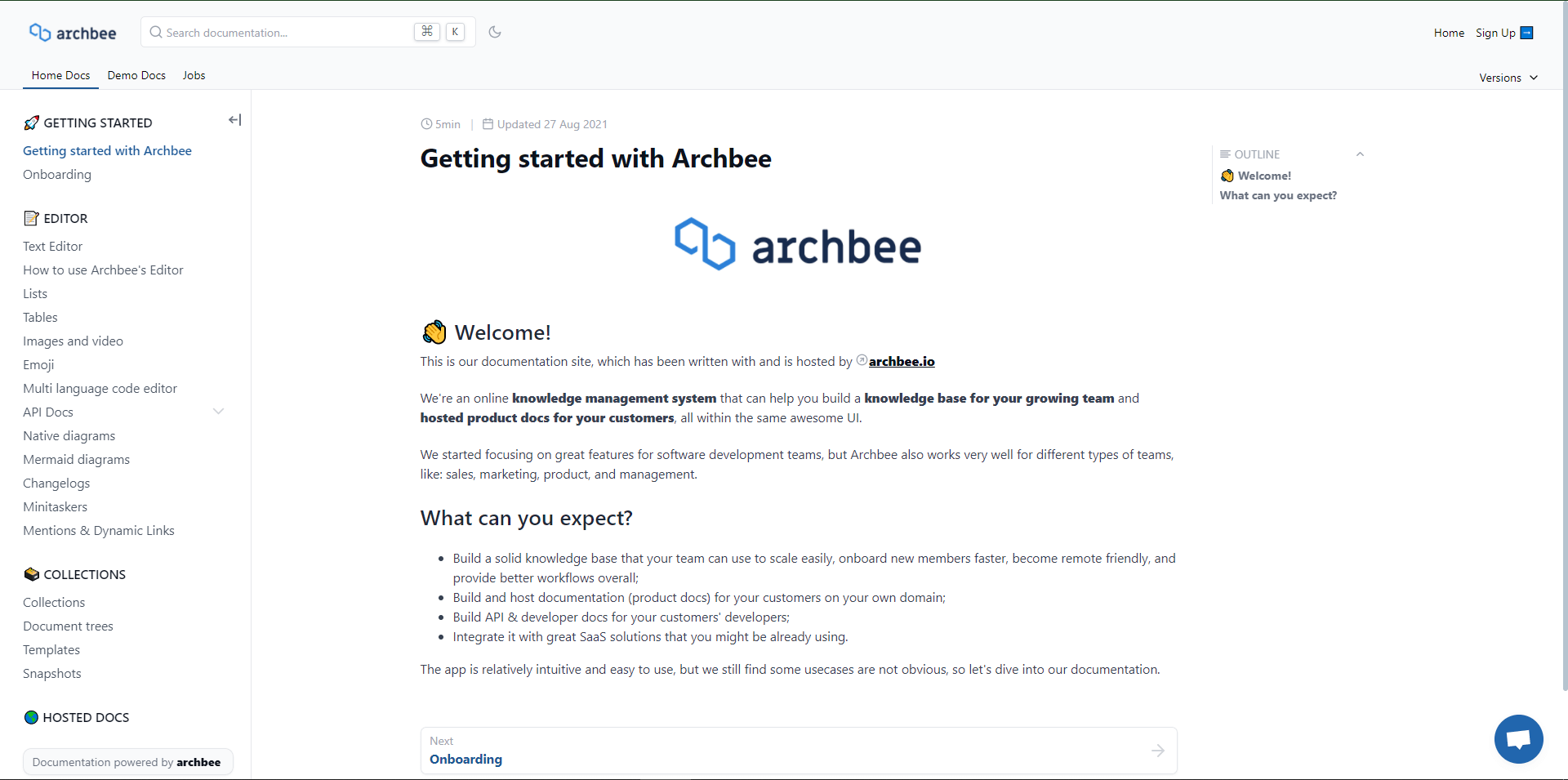Screen dimensions: 1568x780
Task: Go to Onboarding via the Next card
Action: [x=798, y=751]
